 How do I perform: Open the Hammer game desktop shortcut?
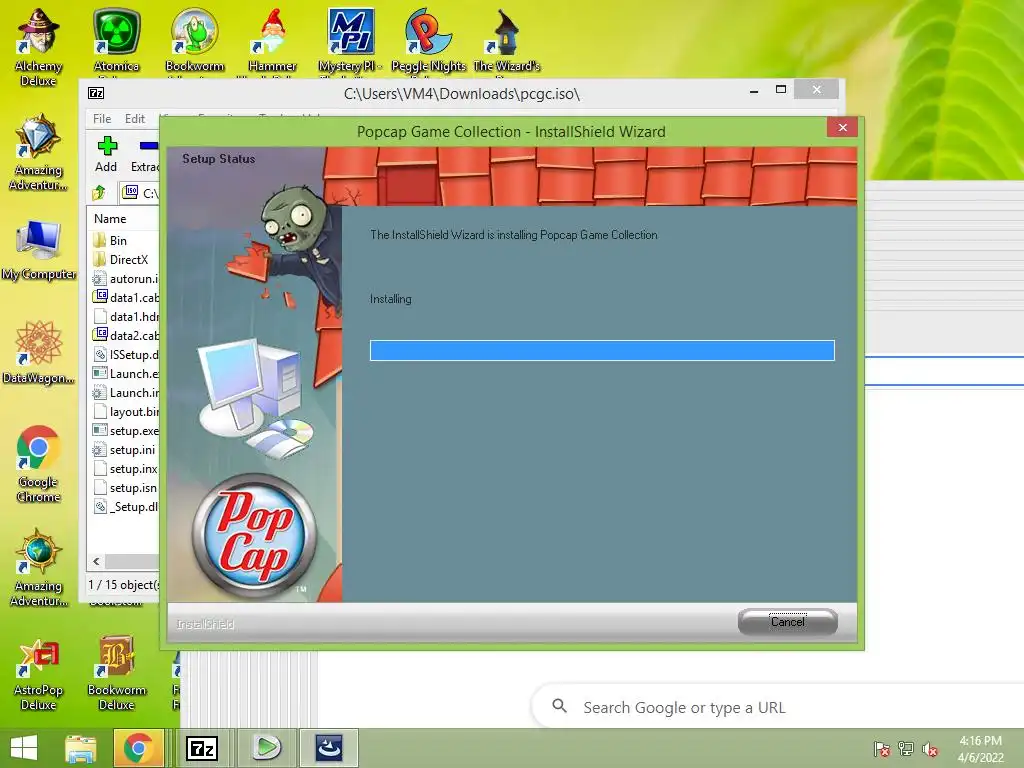(272, 40)
